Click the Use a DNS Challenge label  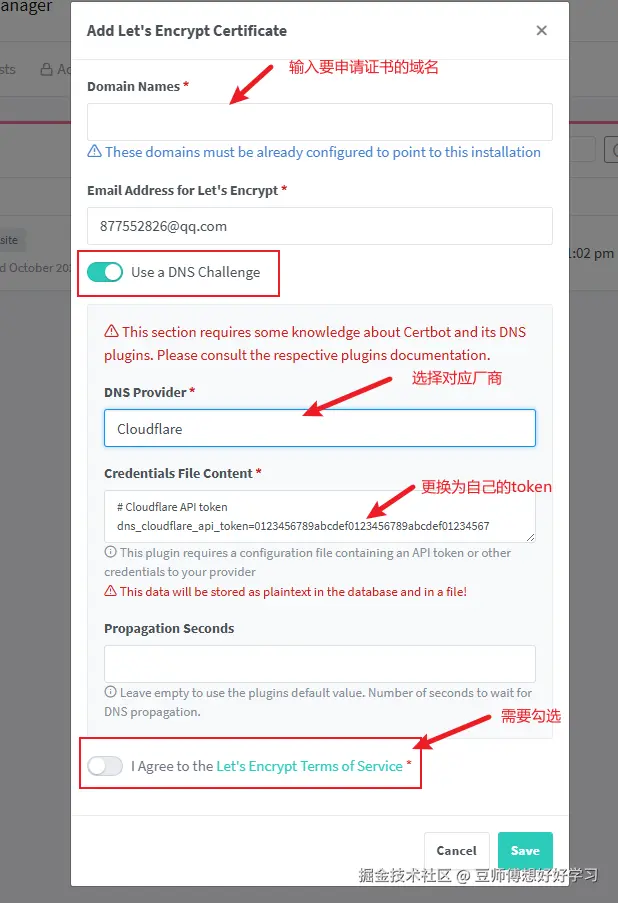pos(196,272)
